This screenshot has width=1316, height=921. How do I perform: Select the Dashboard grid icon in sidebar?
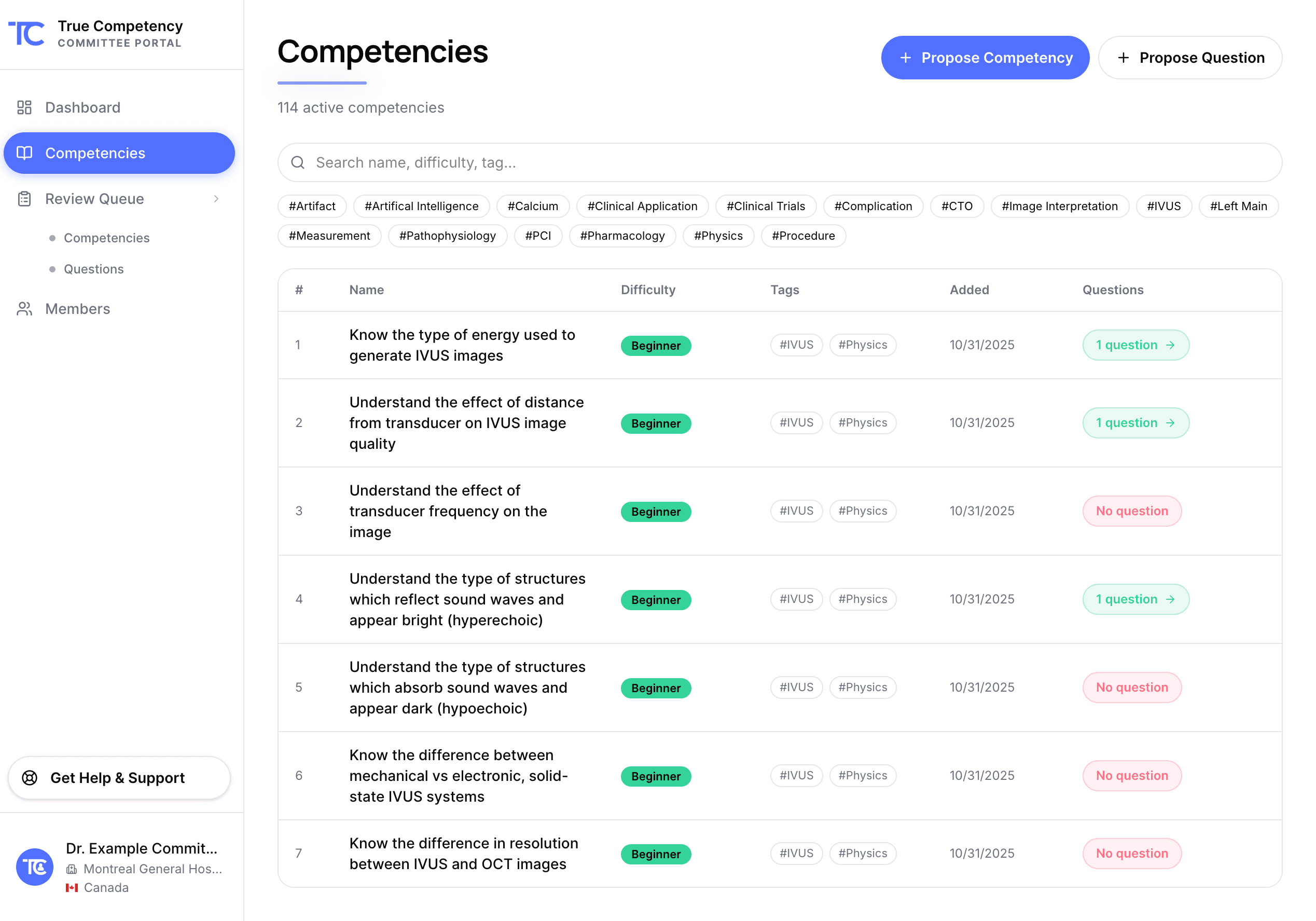point(25,107)
